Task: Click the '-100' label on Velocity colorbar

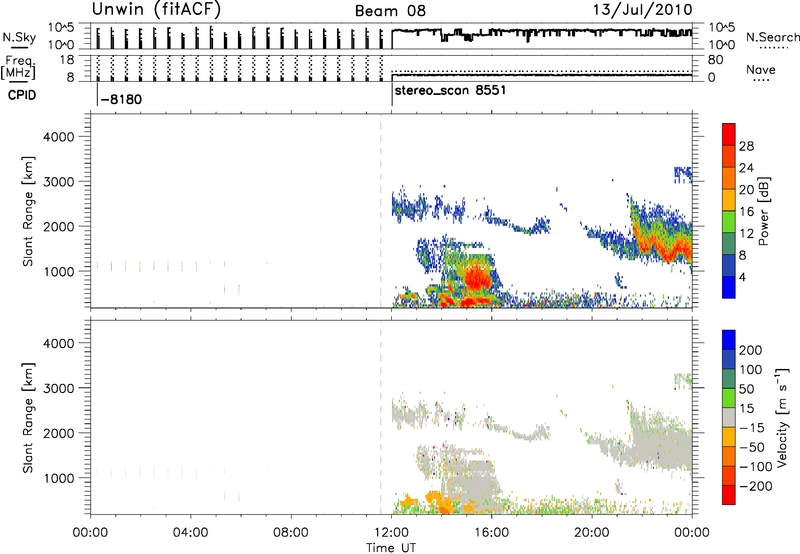Action: coord(756,467)
